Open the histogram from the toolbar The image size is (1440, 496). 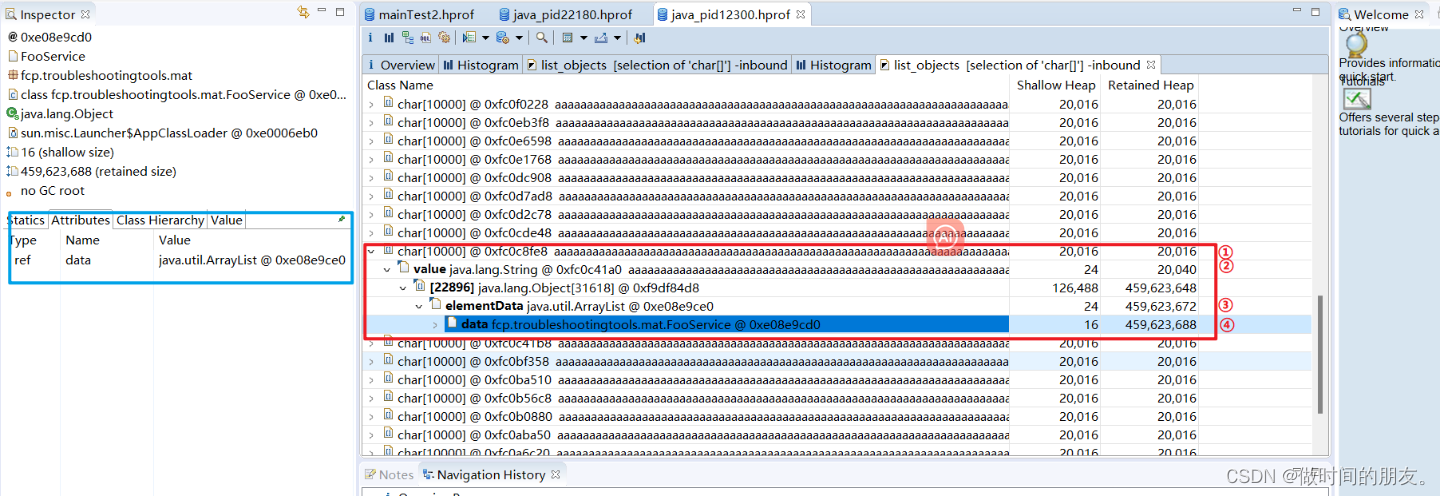coord(389,37)
